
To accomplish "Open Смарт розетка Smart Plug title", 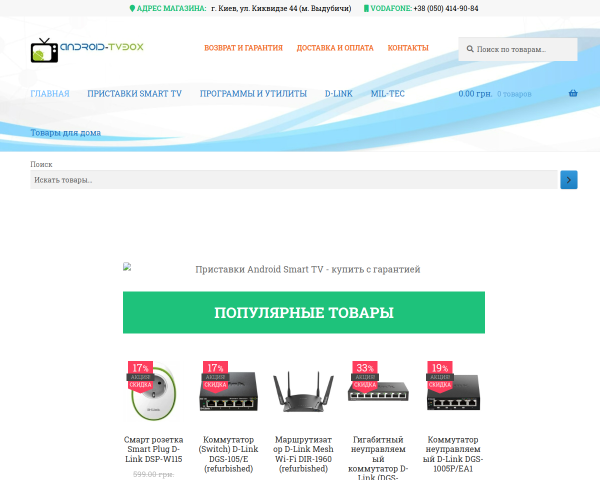I will [153, 449].
